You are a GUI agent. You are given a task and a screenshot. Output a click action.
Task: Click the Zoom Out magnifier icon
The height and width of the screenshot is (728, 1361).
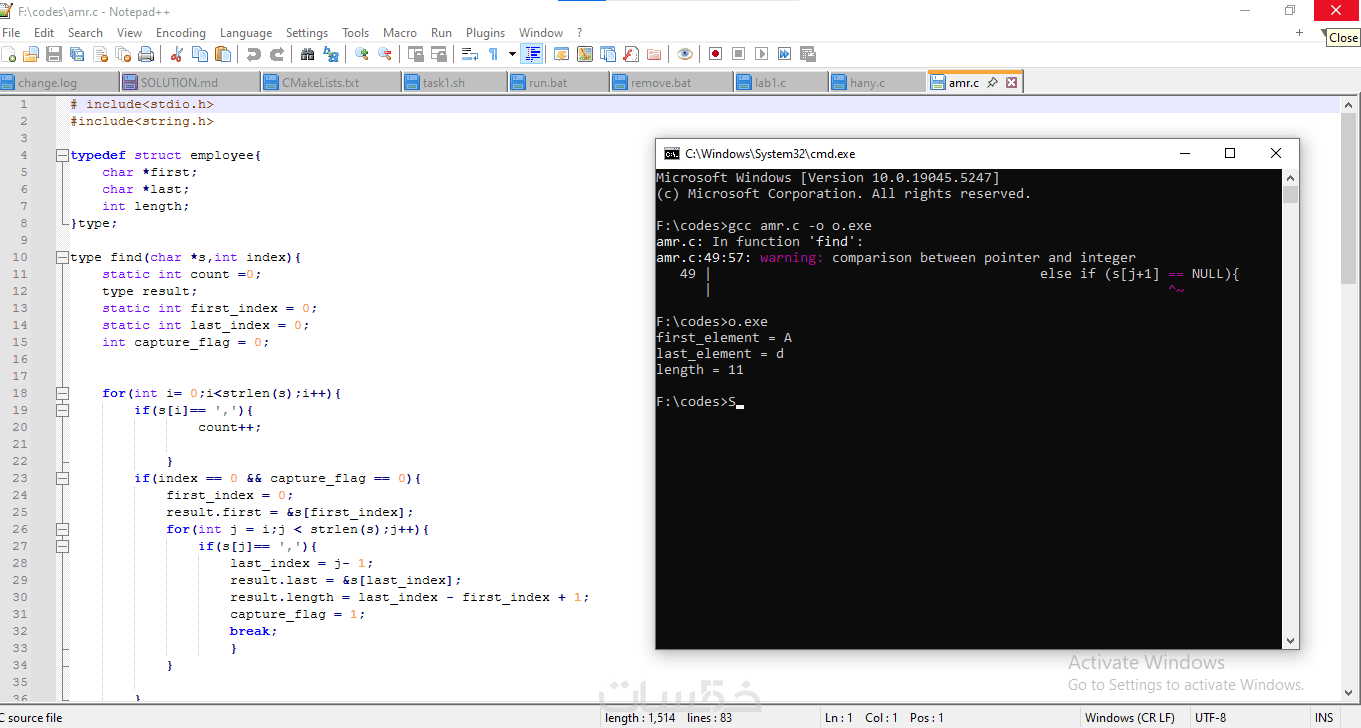[385, 54]
